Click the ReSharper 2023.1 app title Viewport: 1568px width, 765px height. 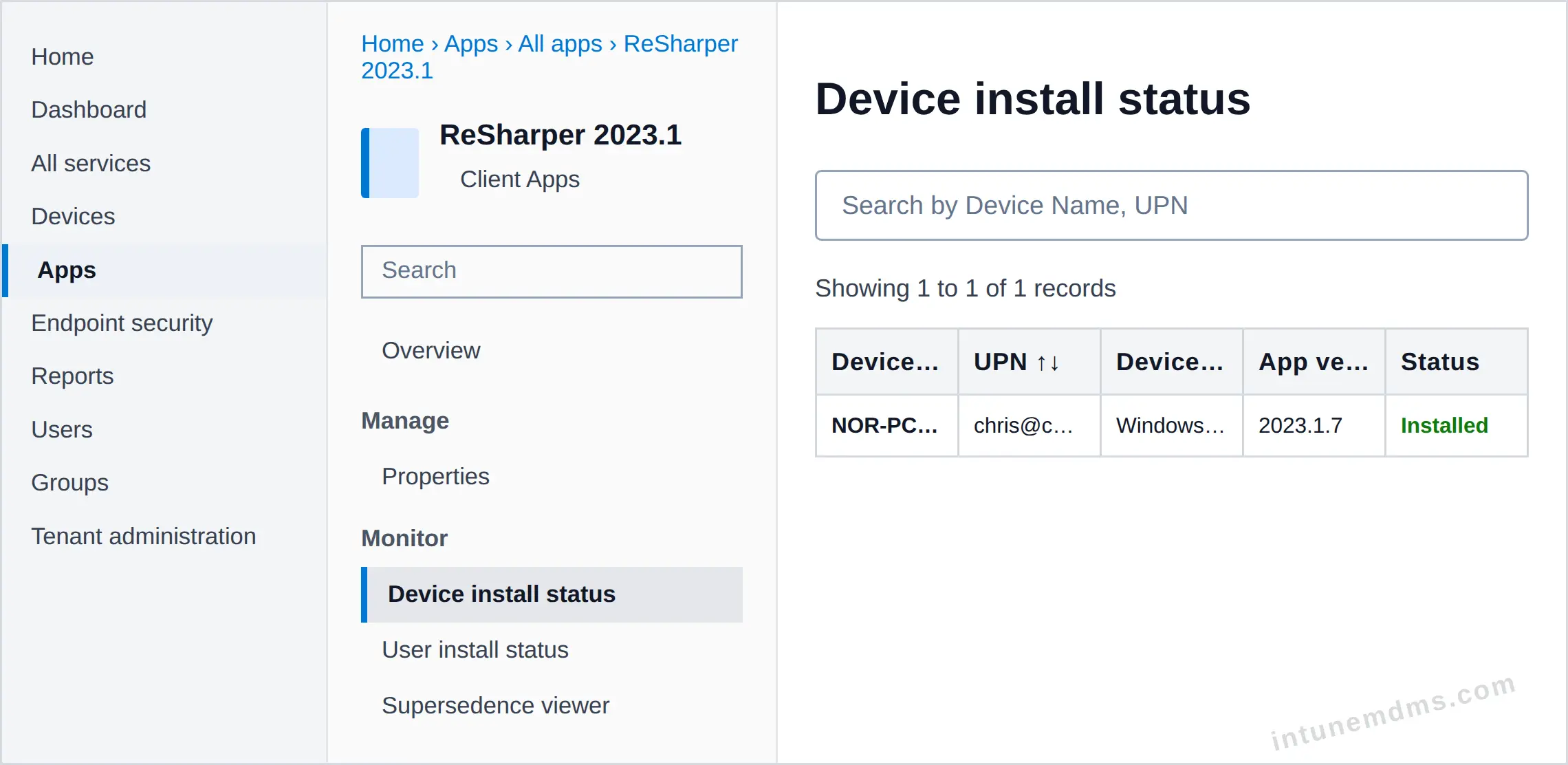tap(560, 135)
